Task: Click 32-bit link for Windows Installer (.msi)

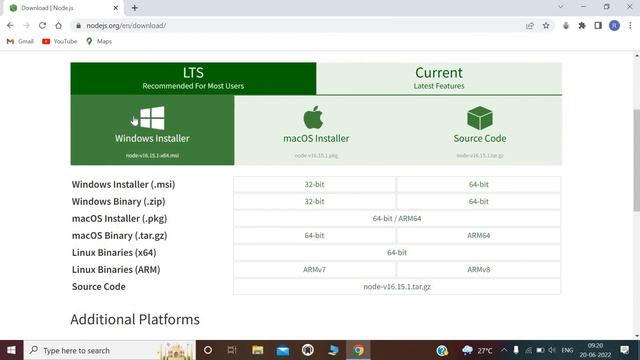Action: (x=314, y=184)
